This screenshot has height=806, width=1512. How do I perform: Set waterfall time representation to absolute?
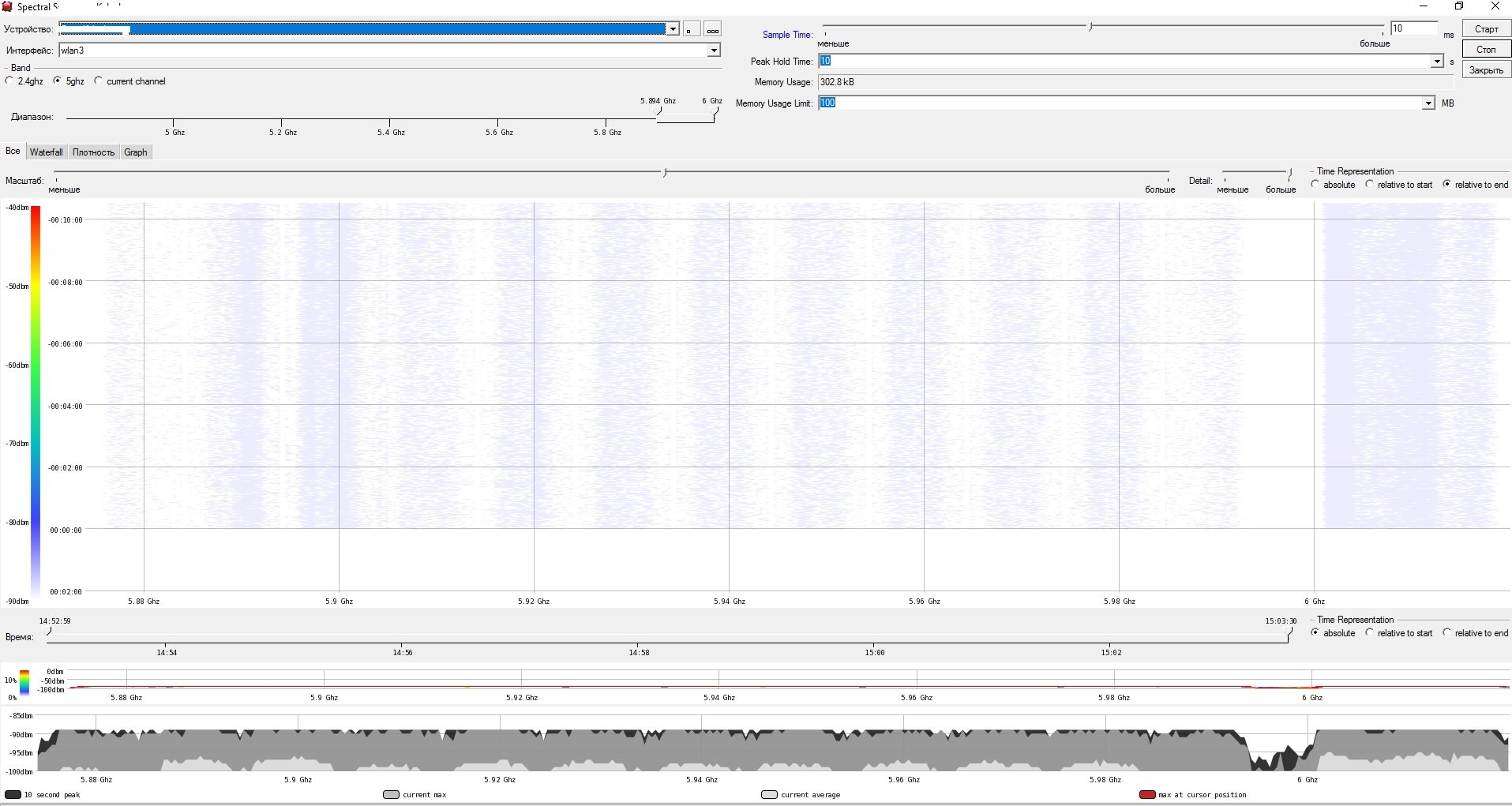coord(1315,184)
